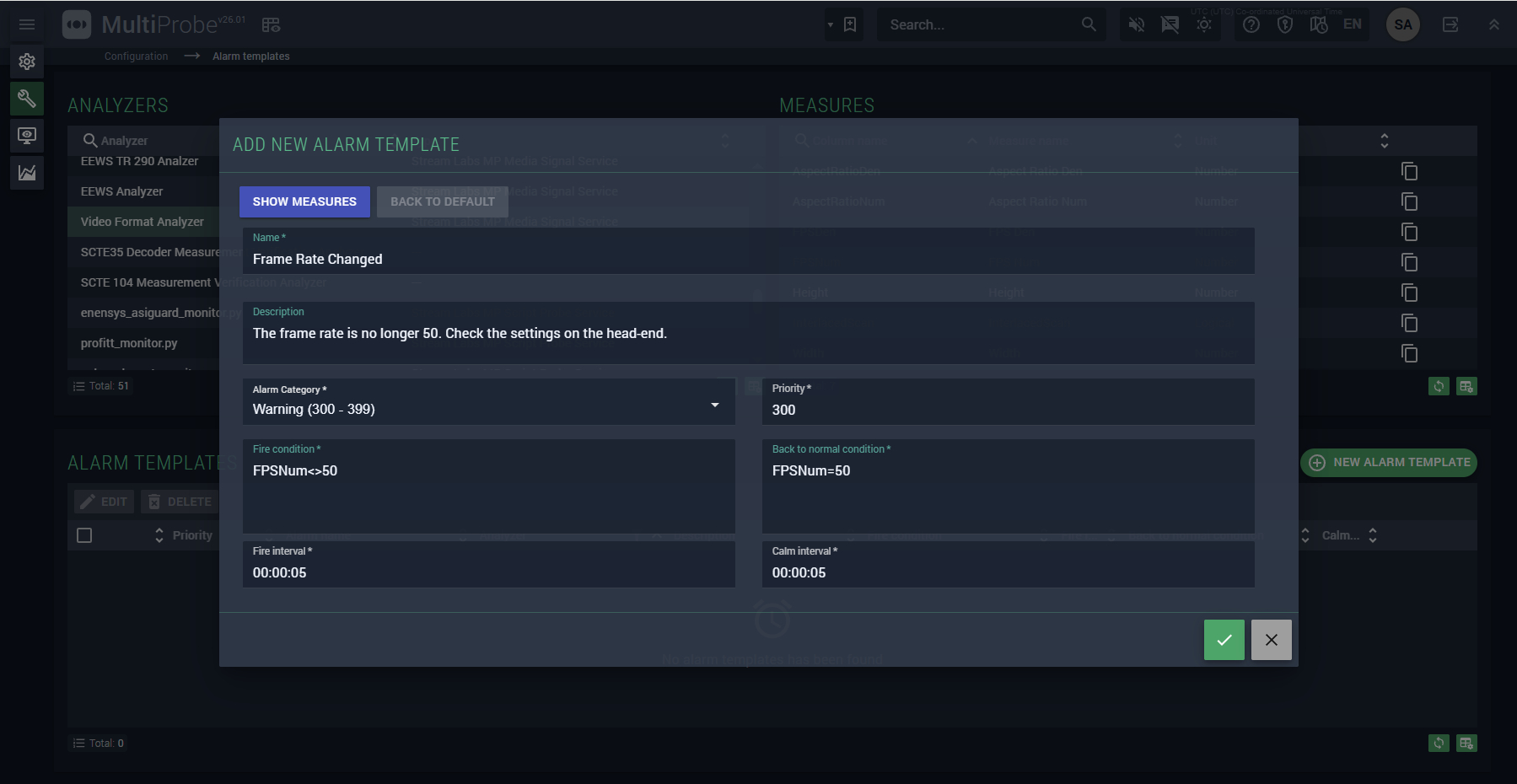Open the chart statistics sidebar icon
Viewport: 1517px width, 784px height.
[27, 173]
